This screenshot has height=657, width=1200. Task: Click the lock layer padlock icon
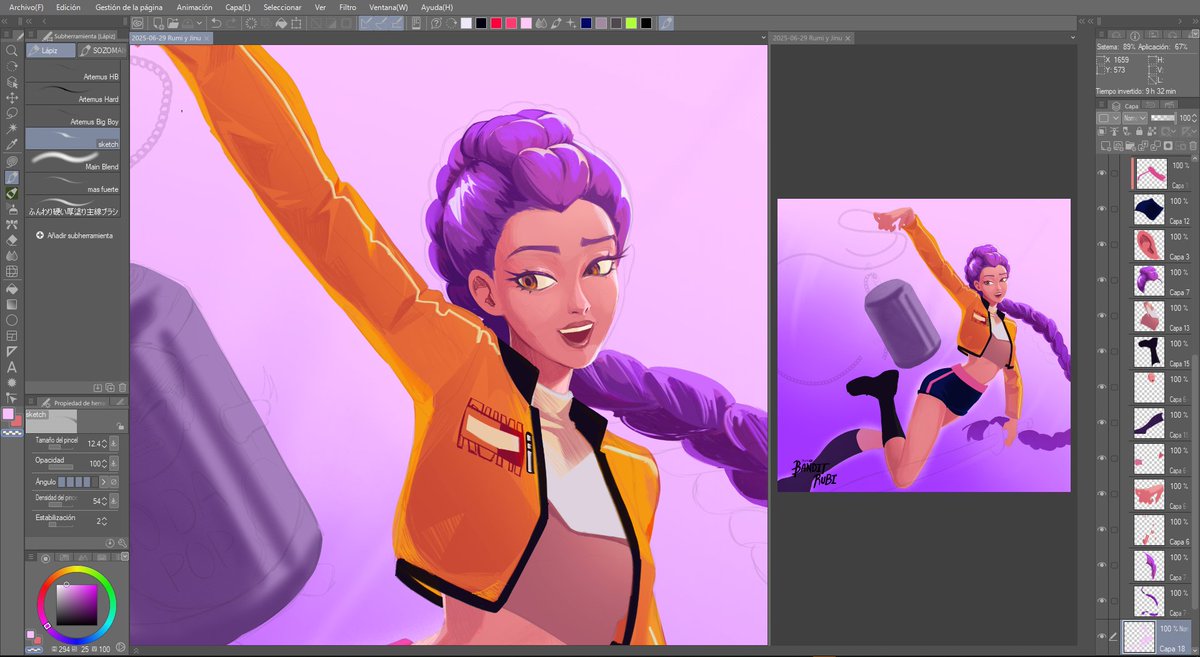click(1137, 132)
